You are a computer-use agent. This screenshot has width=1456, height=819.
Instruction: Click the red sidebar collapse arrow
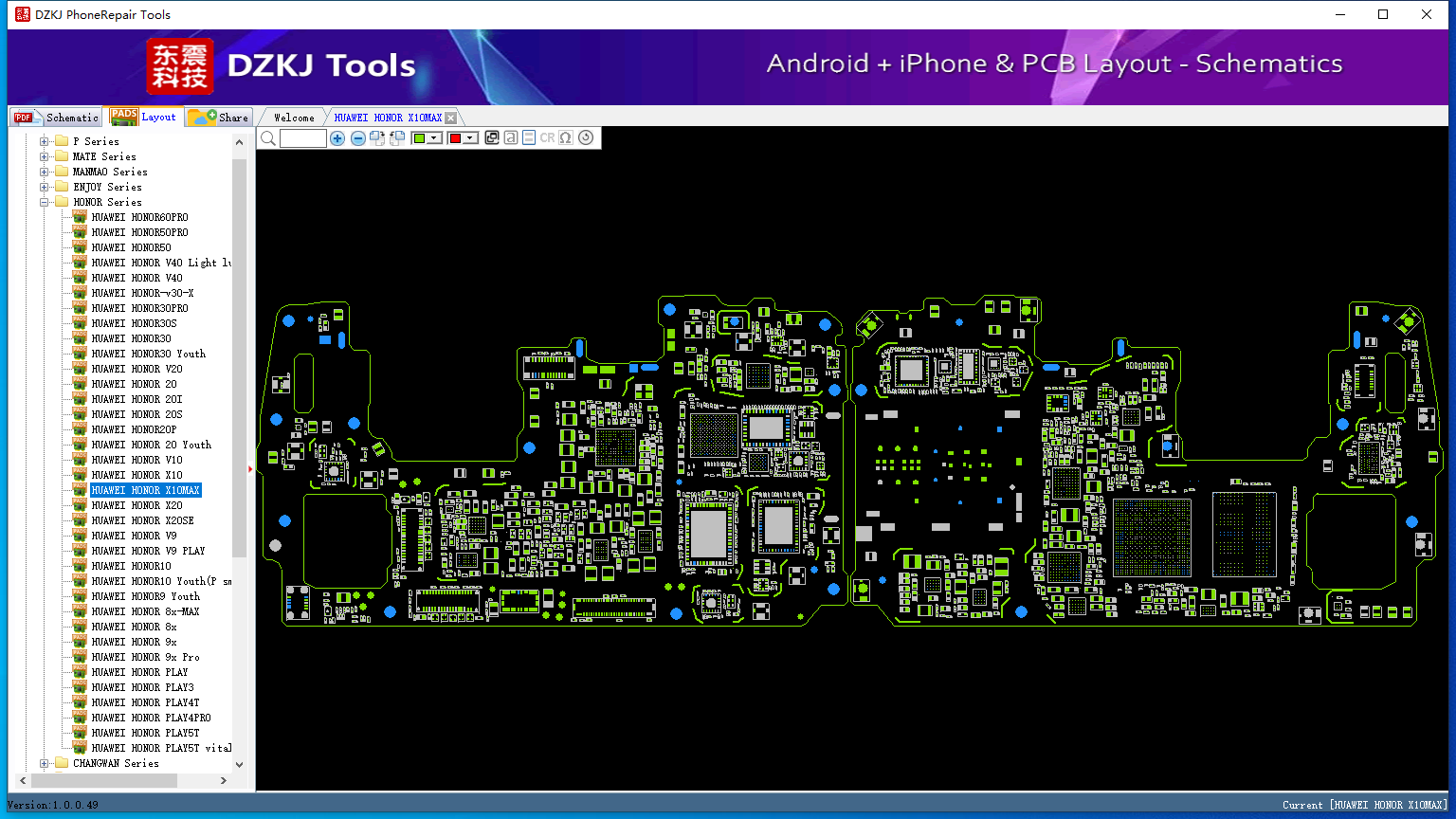[x=250, y=468]
